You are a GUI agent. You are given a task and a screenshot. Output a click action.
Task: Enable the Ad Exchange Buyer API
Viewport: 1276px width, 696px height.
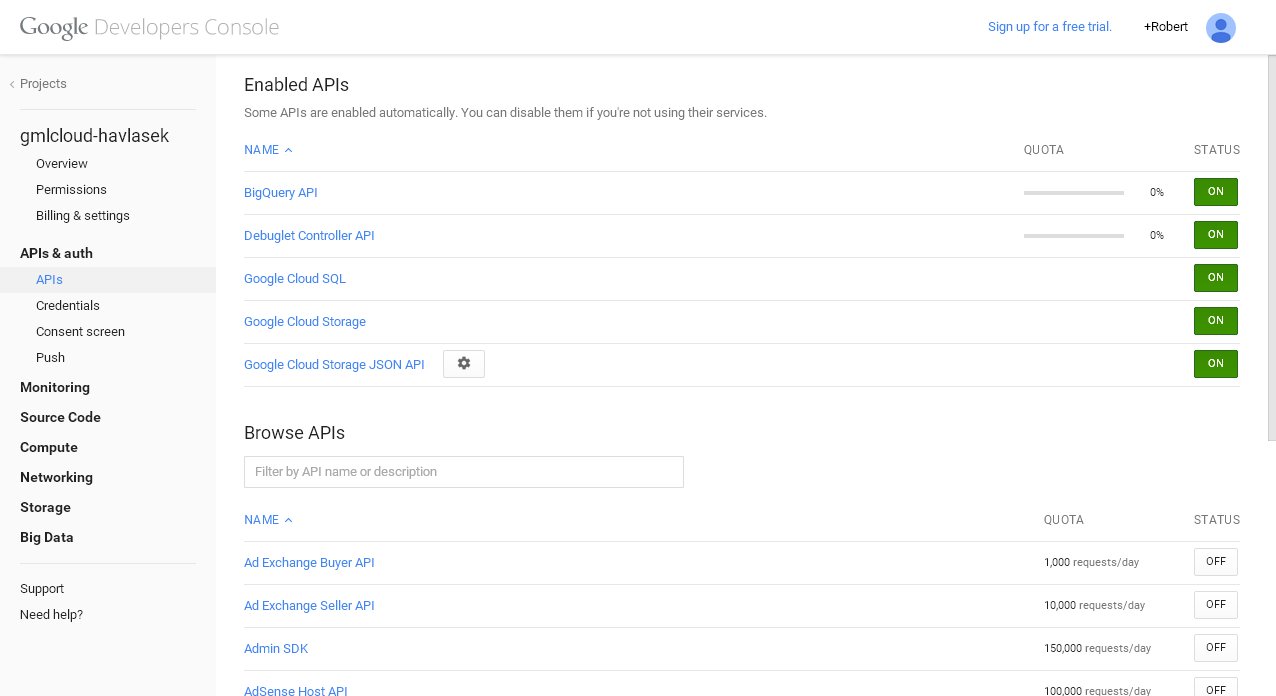tap(1215, 562)
